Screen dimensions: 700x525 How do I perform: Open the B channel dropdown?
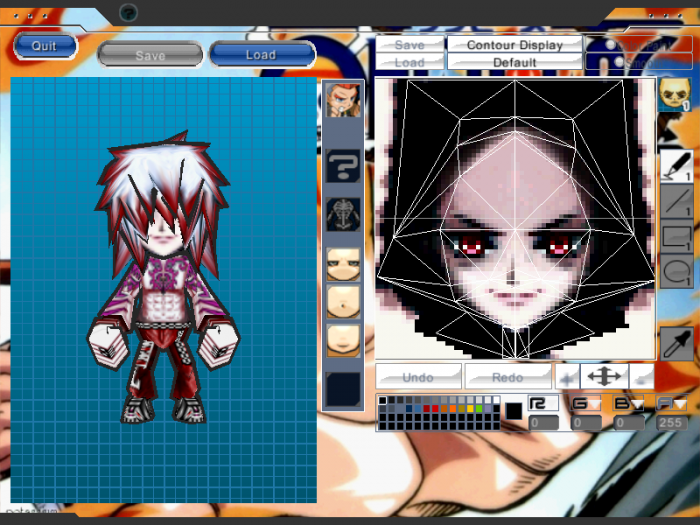point(629,403)
